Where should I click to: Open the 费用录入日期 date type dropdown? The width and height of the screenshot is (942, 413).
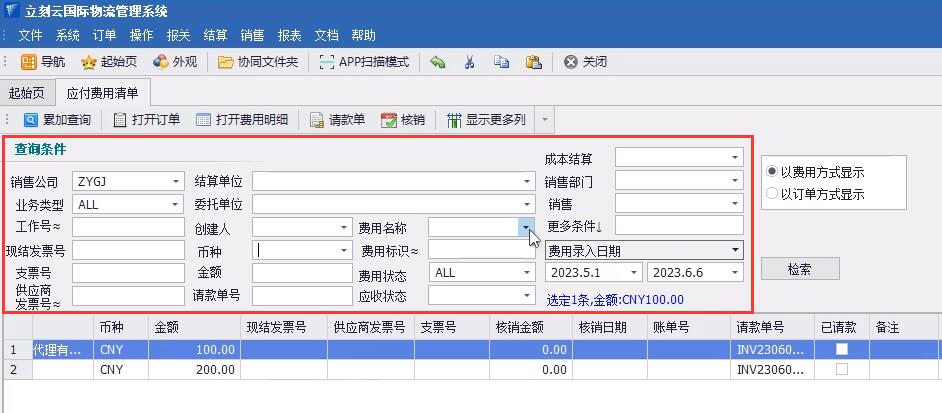735,249
